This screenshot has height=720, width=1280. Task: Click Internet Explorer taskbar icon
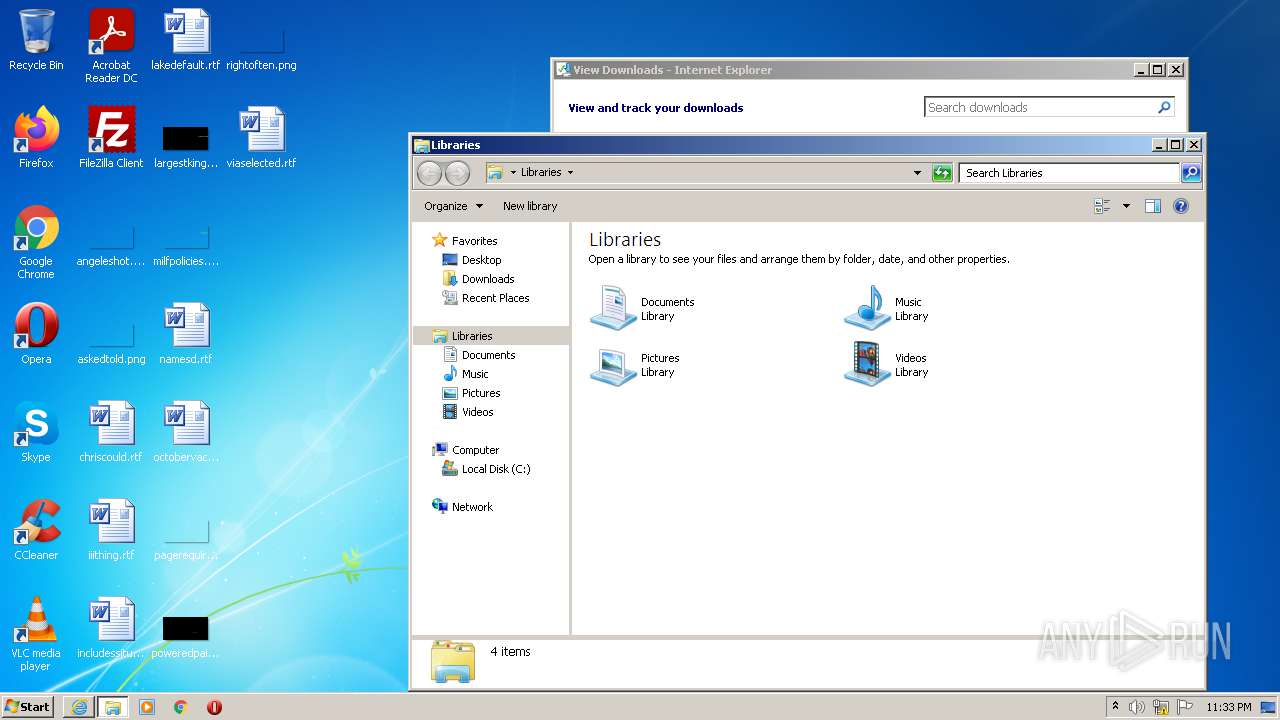coord(79,707)
